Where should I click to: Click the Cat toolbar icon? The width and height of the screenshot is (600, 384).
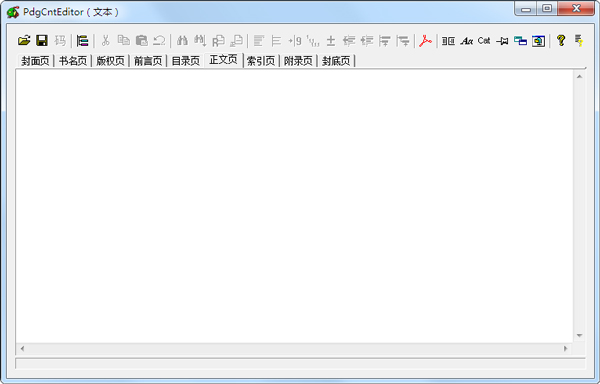(484, 41)
